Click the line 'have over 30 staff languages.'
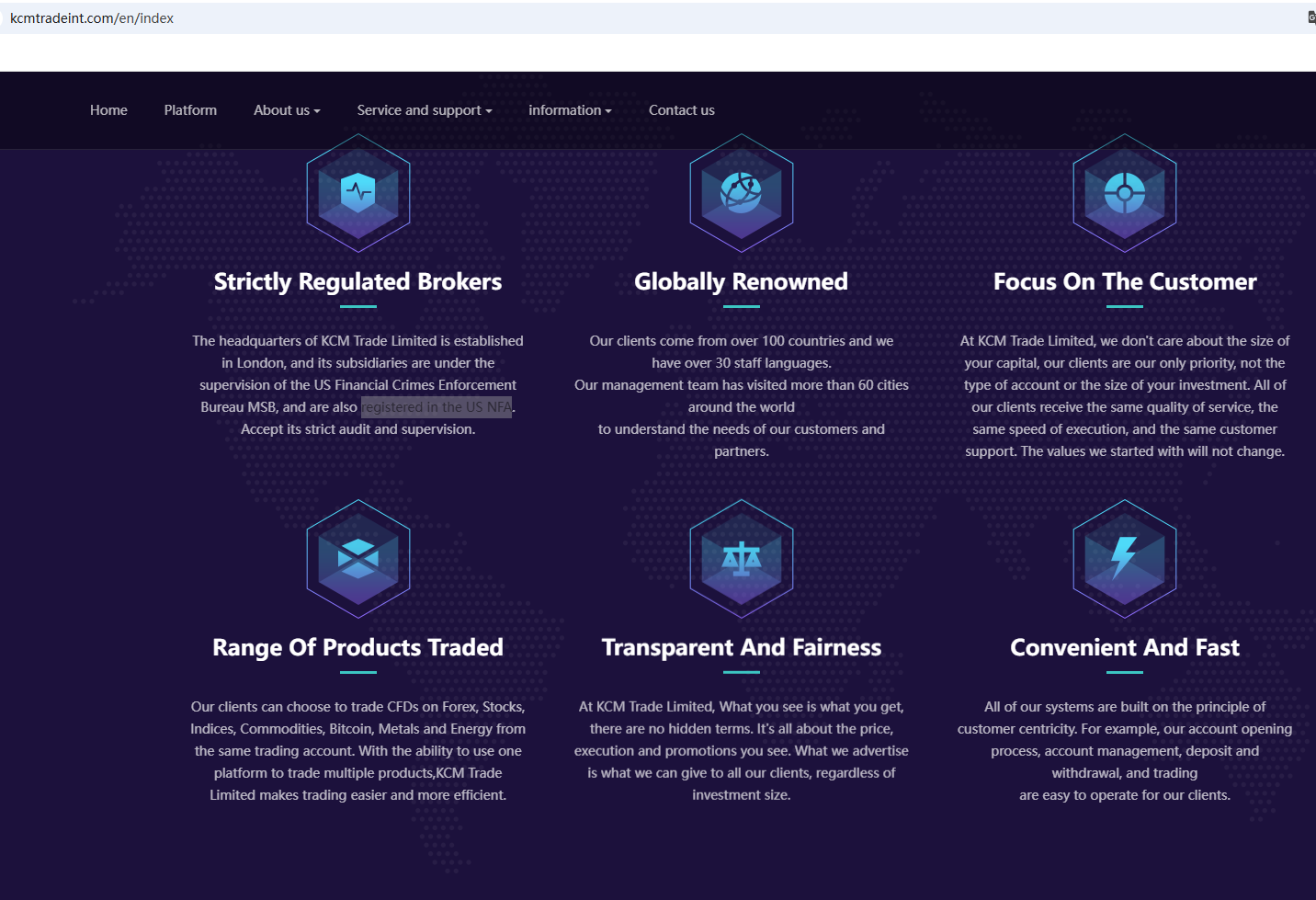Image resolution: width=1316 pixels, height=900 pixels. coord(742,363)
